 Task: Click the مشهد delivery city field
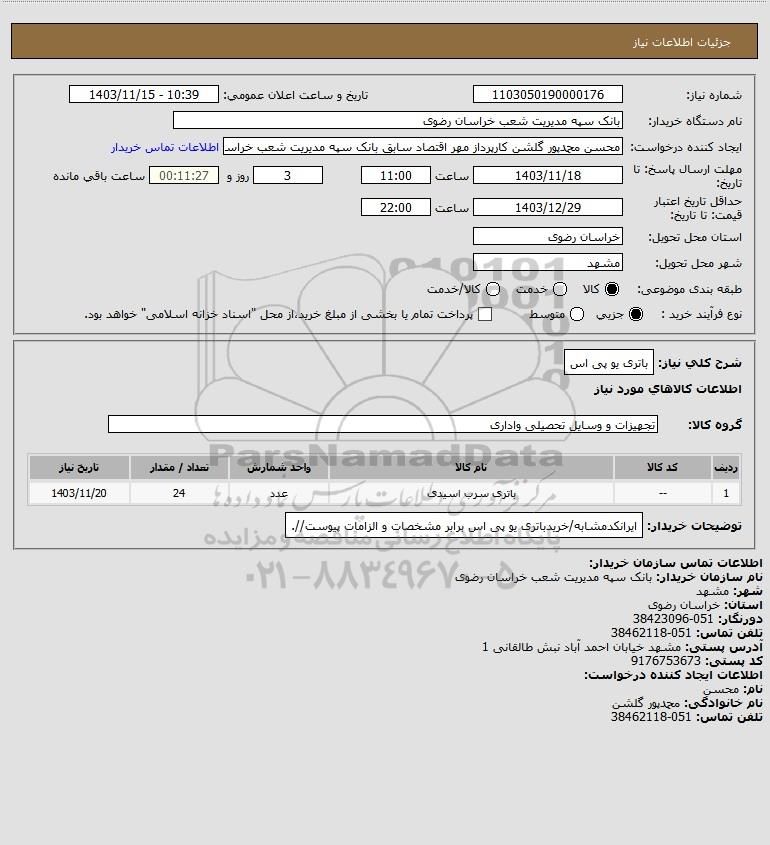click(547, 262)
